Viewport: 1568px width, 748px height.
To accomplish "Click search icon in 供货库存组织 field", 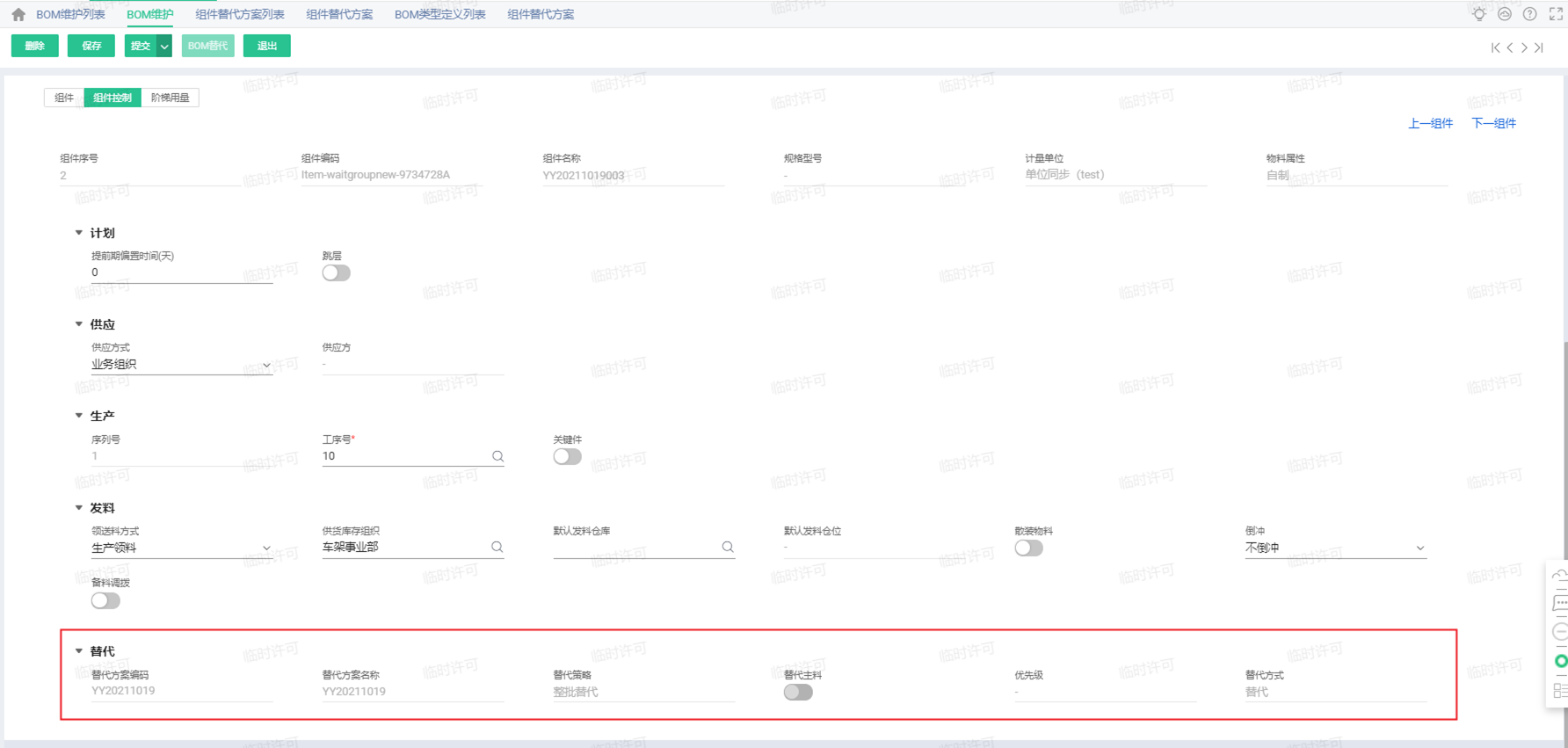I will pyautogui.click(x=497, y=547).
